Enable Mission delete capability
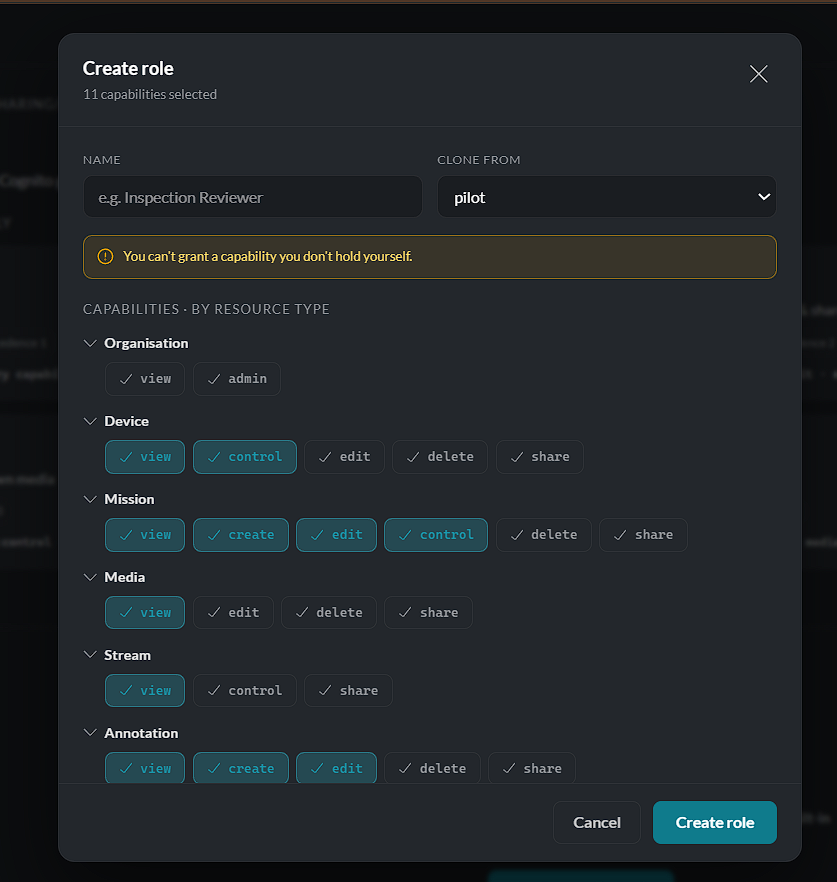Viewport: 837px width, 882px height. [544, 535]
